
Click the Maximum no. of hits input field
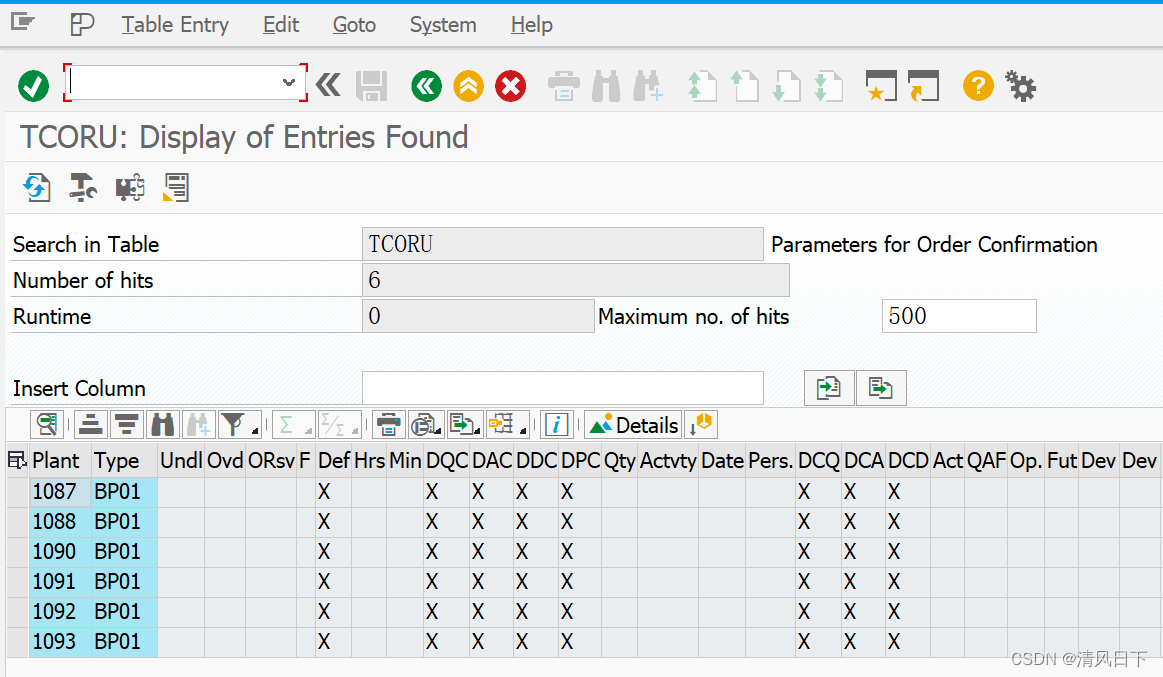point(958,316)
